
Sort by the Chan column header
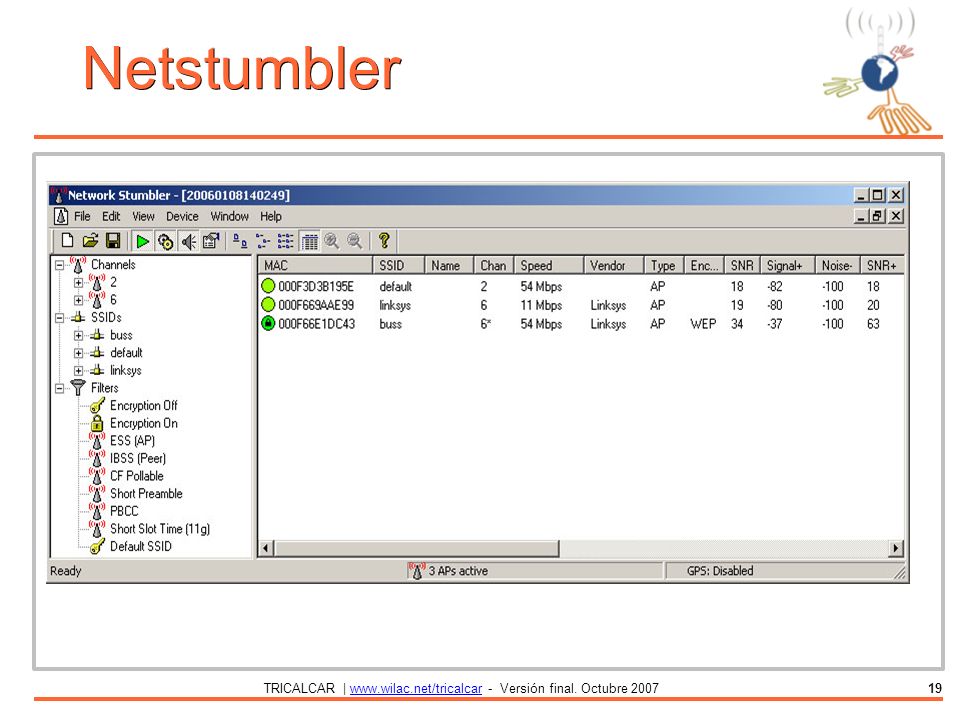[x=493, y=265]
